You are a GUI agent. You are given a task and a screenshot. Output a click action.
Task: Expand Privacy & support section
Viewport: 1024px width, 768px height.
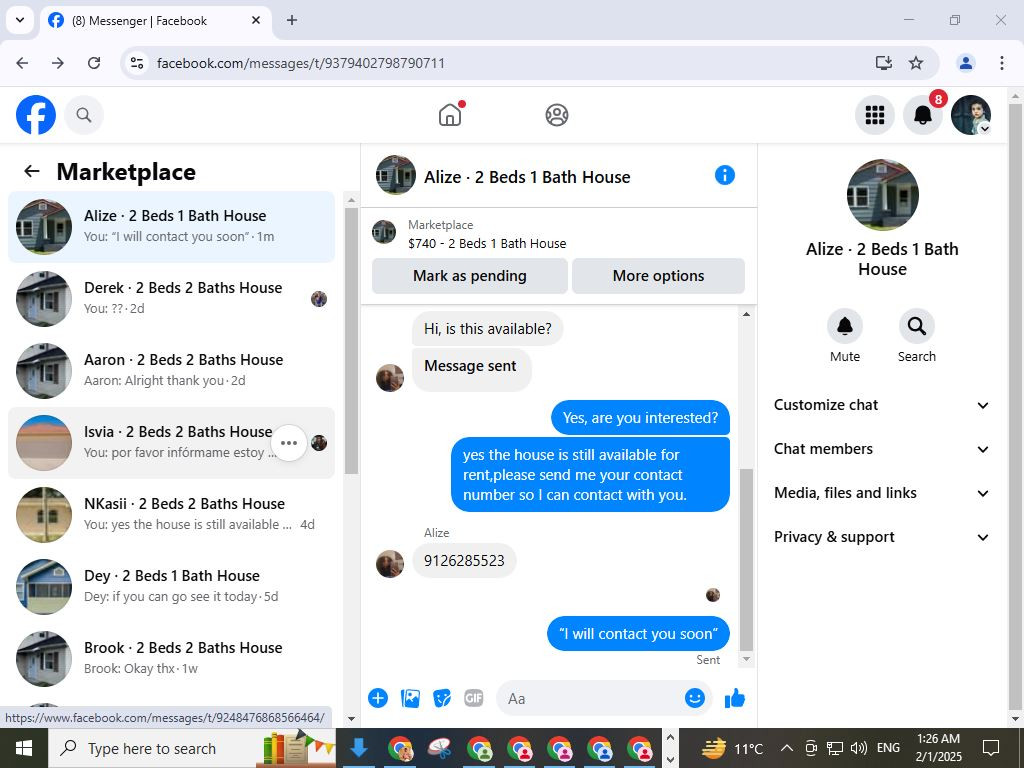point(882,537)
